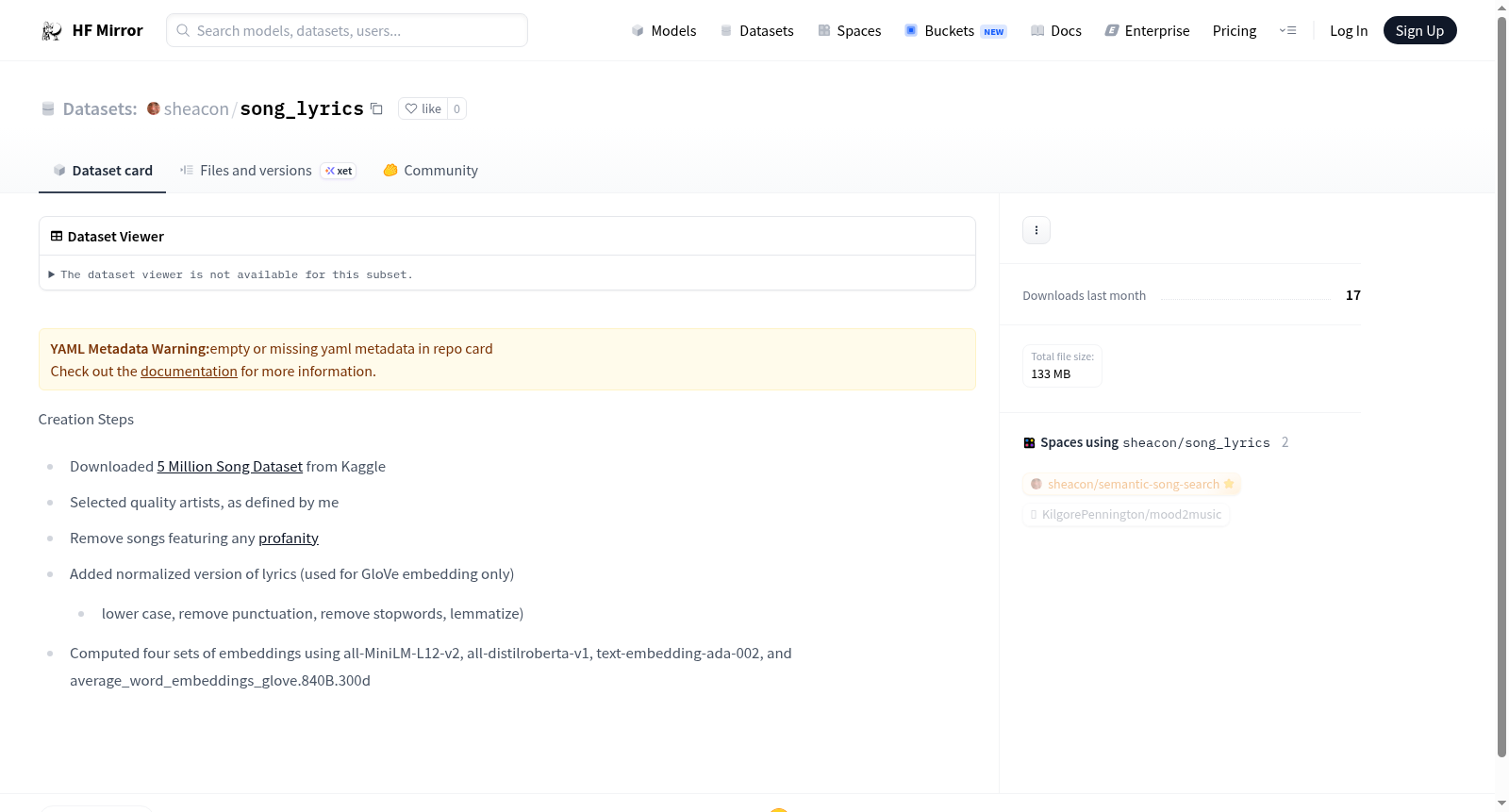Click the heart like icon

click(x=411, y=108)
